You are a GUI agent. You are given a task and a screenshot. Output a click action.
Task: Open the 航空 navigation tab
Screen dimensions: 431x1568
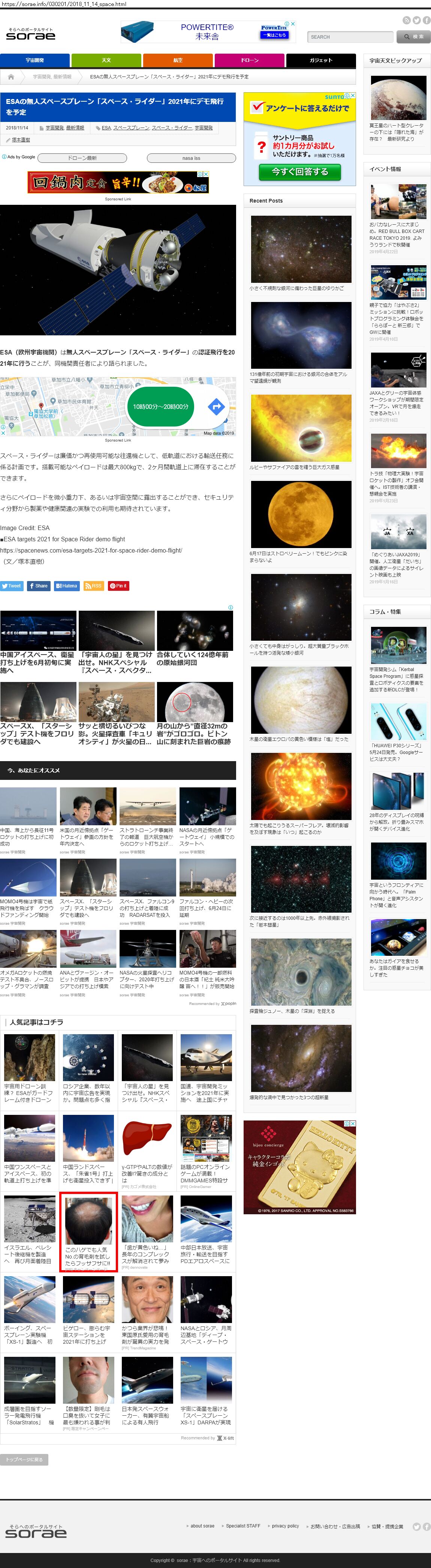click(x=178, y=60)
